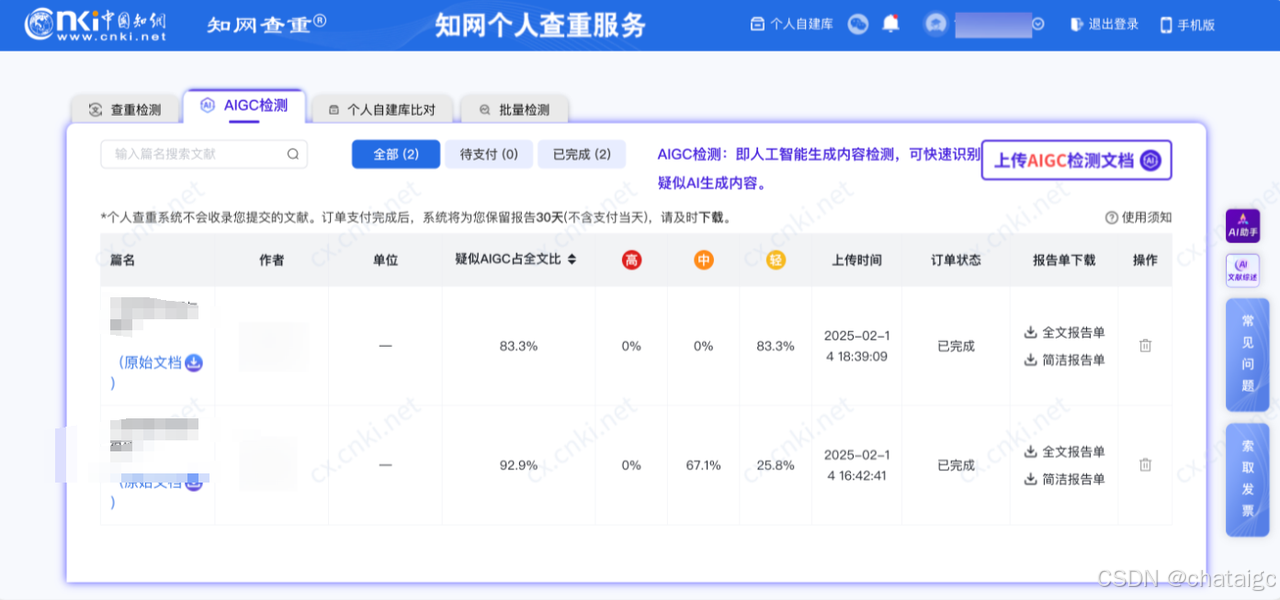Download 原始文档 for the 83.3% row
This screenshot has width=1280, height=600.
click(194, 362)
